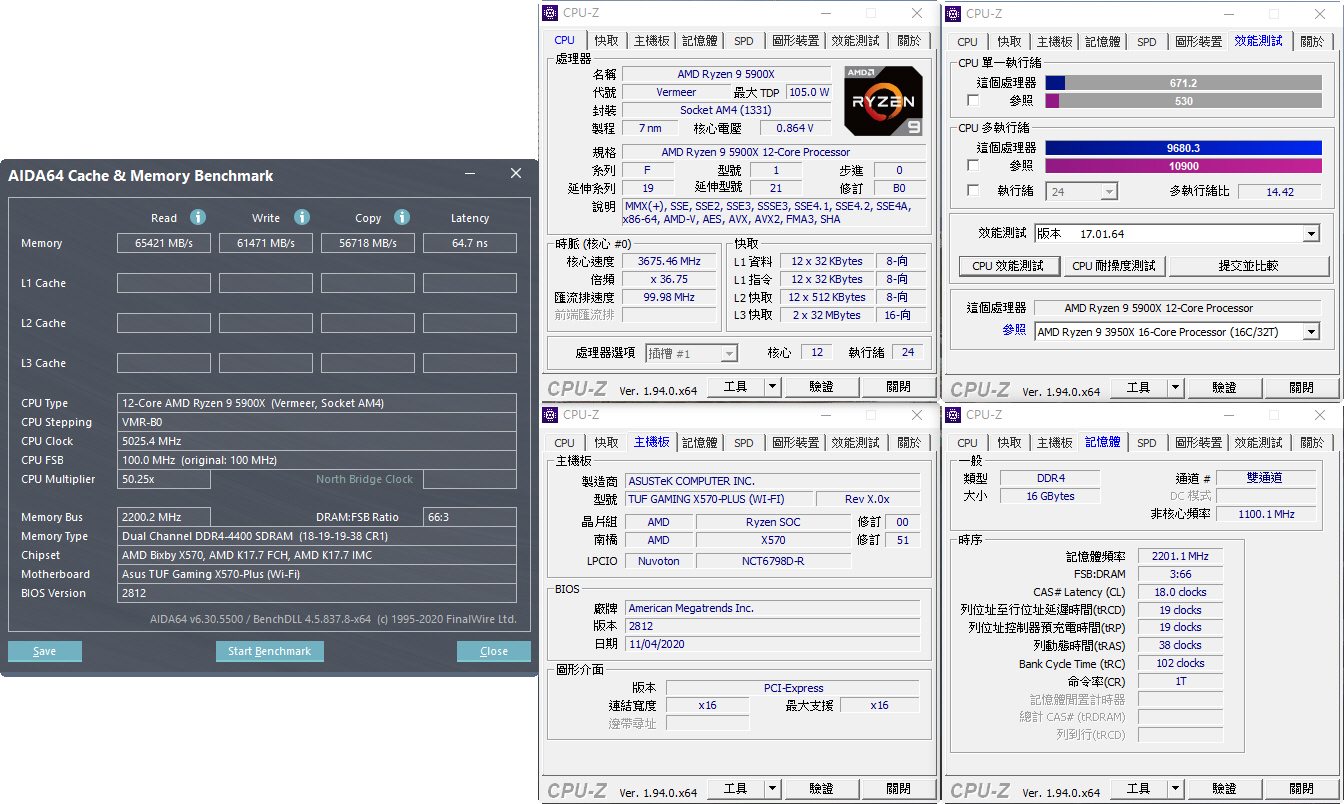Open SPD tab in CPU-Z memory window
This screenshot has width=1344, height=804.
1146,443
